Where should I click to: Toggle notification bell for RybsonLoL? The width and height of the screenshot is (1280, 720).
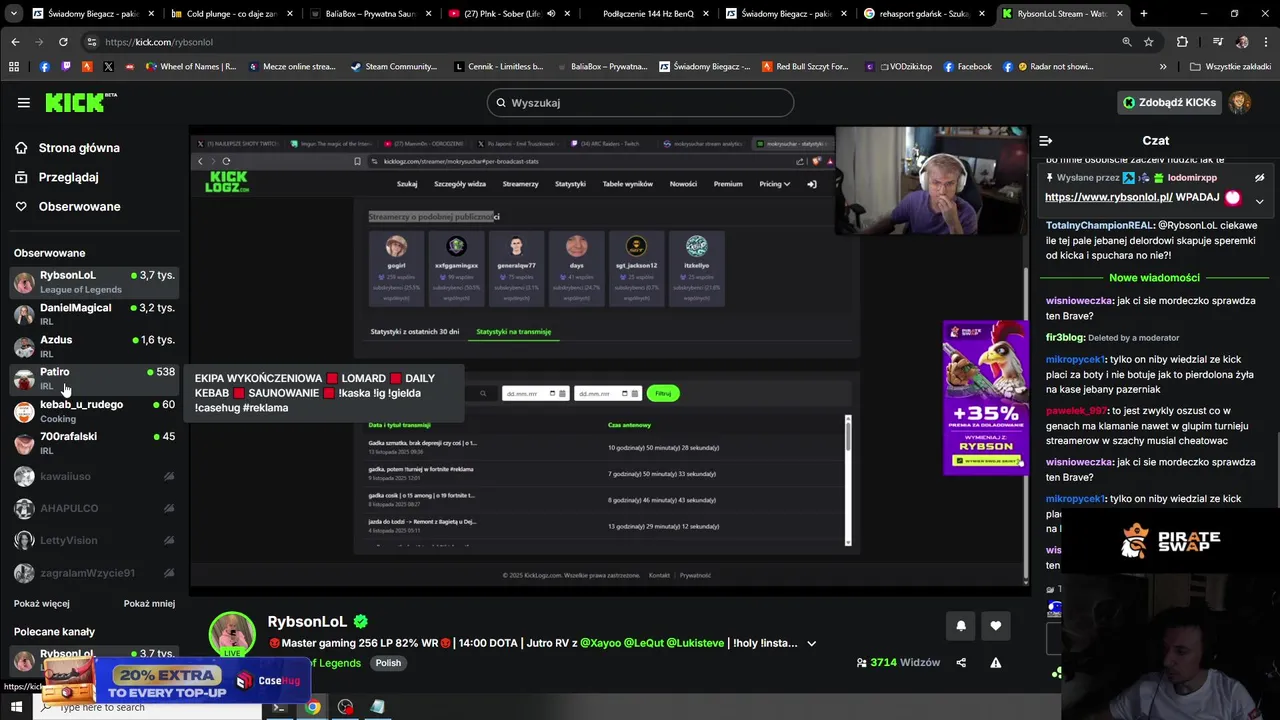[x=961, y=626]
